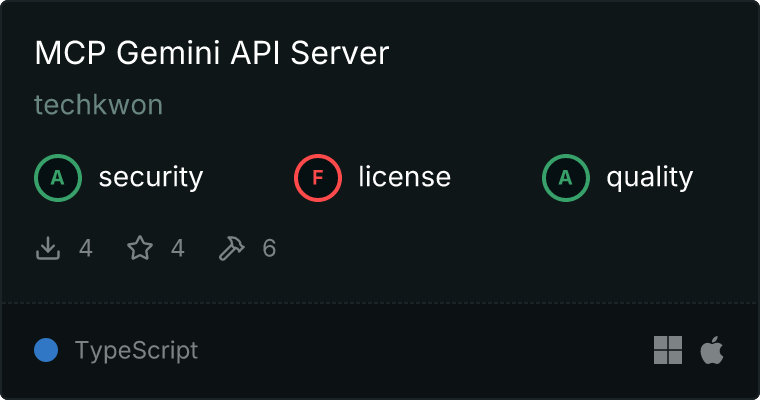Select the security label text
The image size is (760, 400).
150,178
